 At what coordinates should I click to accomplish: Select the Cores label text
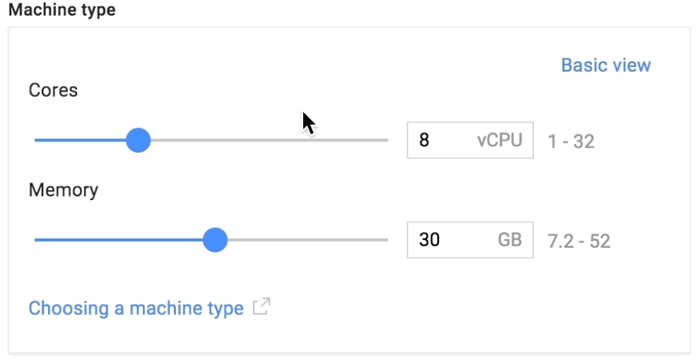(53, 90)
